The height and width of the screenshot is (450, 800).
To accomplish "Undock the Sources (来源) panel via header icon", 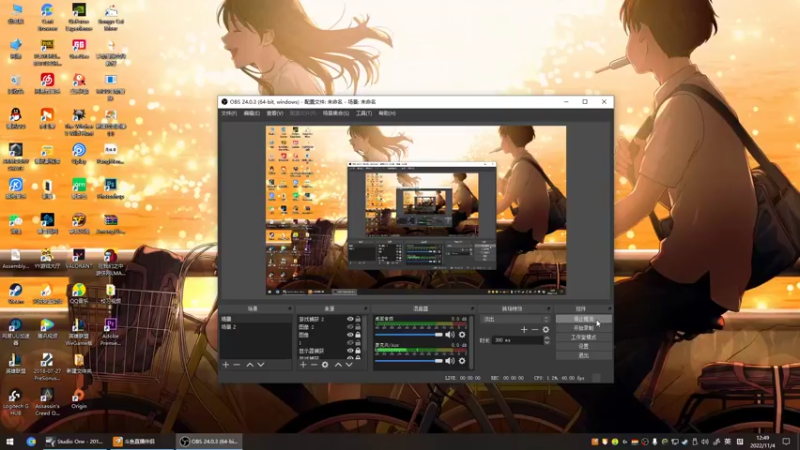I will (x=365, y=309).
